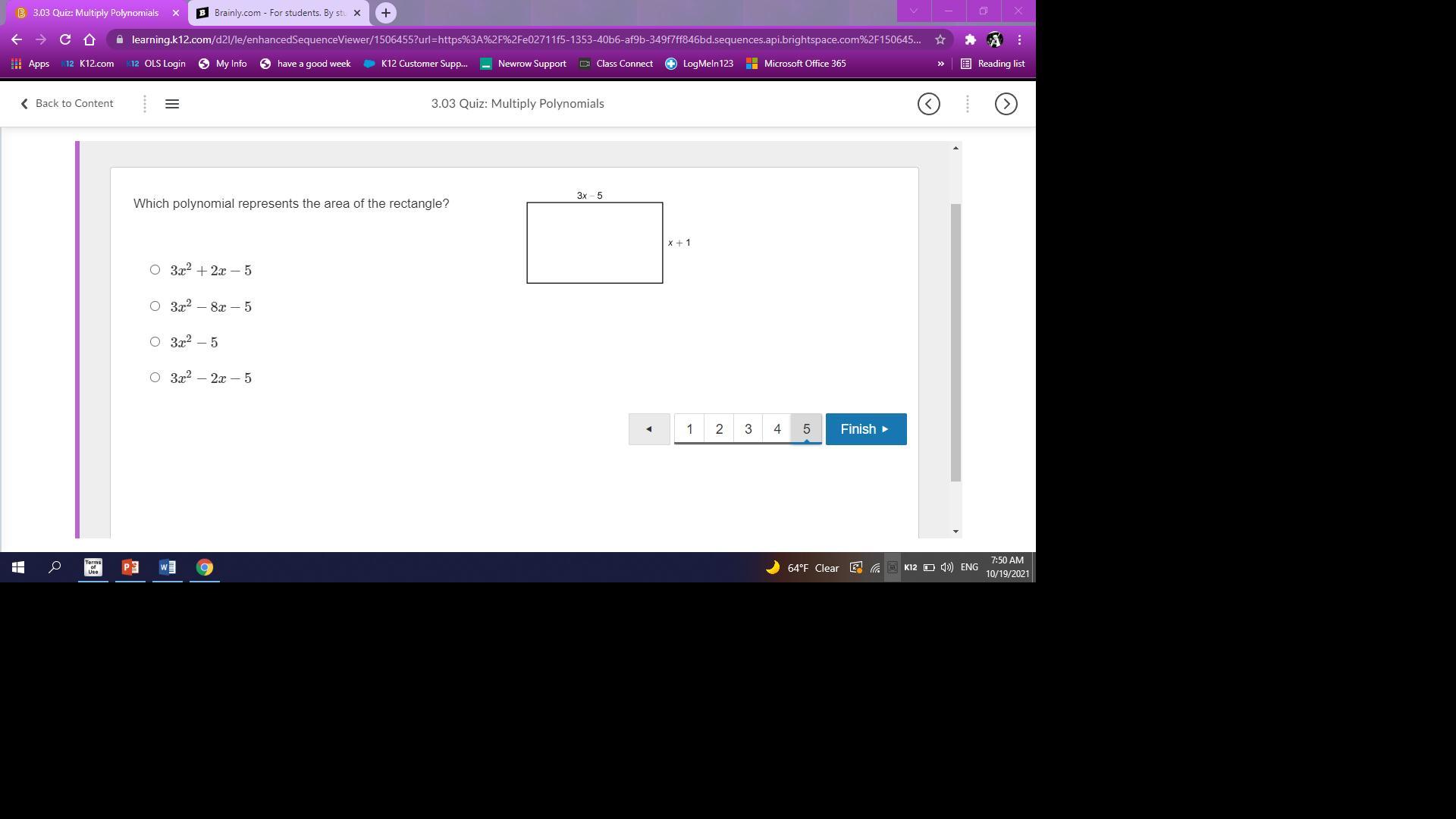This screenshot has height=819, width=1456.
Task: Click the Chrome home button
Action: (x=89, y=39)
